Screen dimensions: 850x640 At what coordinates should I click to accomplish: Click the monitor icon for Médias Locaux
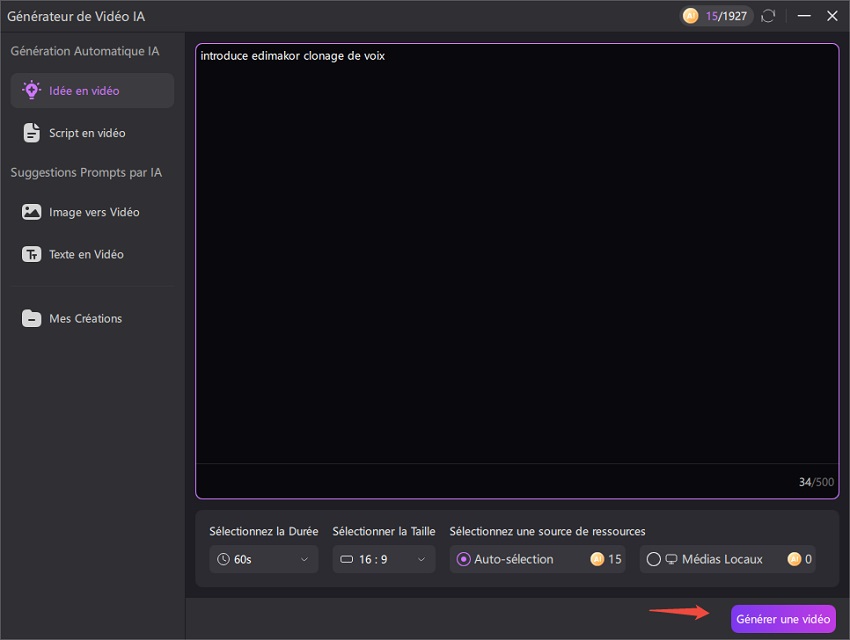[671, 559]
